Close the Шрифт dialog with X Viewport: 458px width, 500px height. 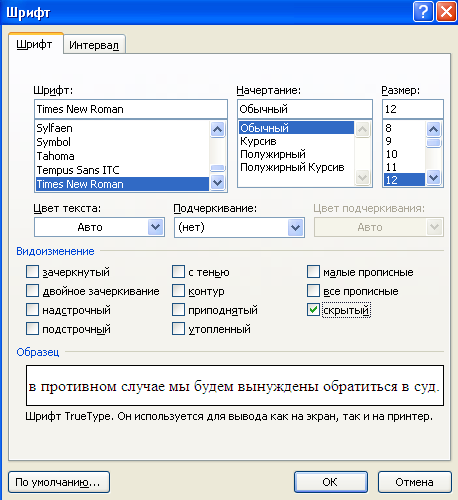point(446,12)
